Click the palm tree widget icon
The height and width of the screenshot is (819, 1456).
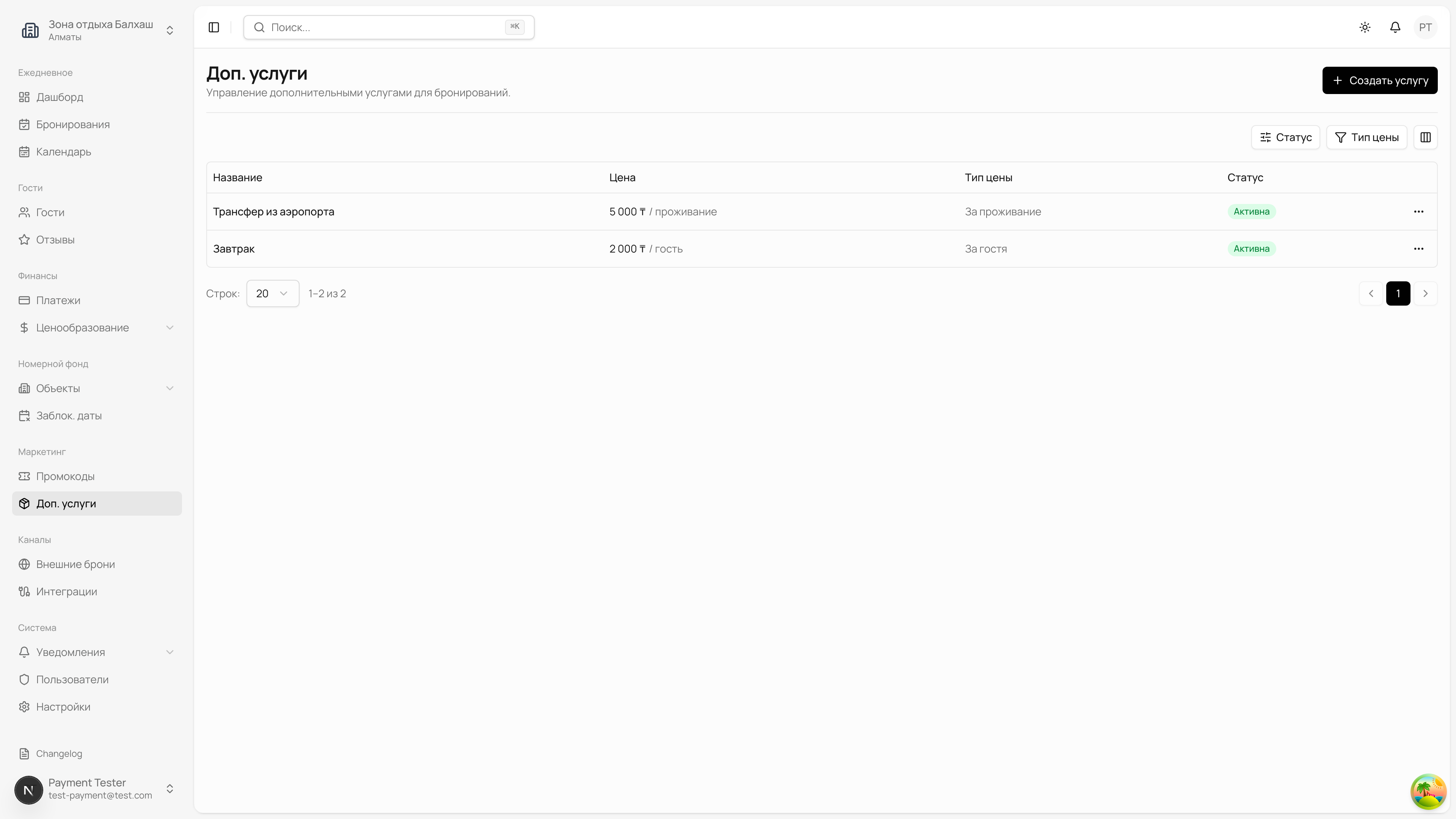1428,791
